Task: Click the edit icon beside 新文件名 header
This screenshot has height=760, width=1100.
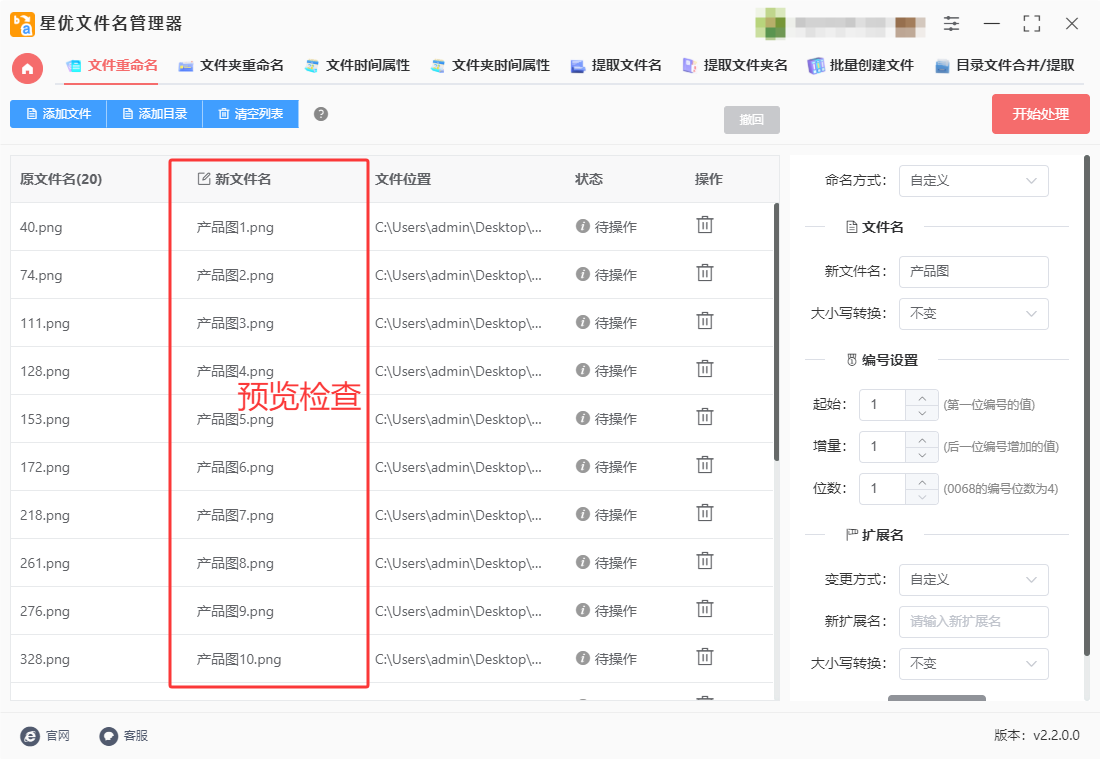Action: pyautogui.click(x=203, y=179)
